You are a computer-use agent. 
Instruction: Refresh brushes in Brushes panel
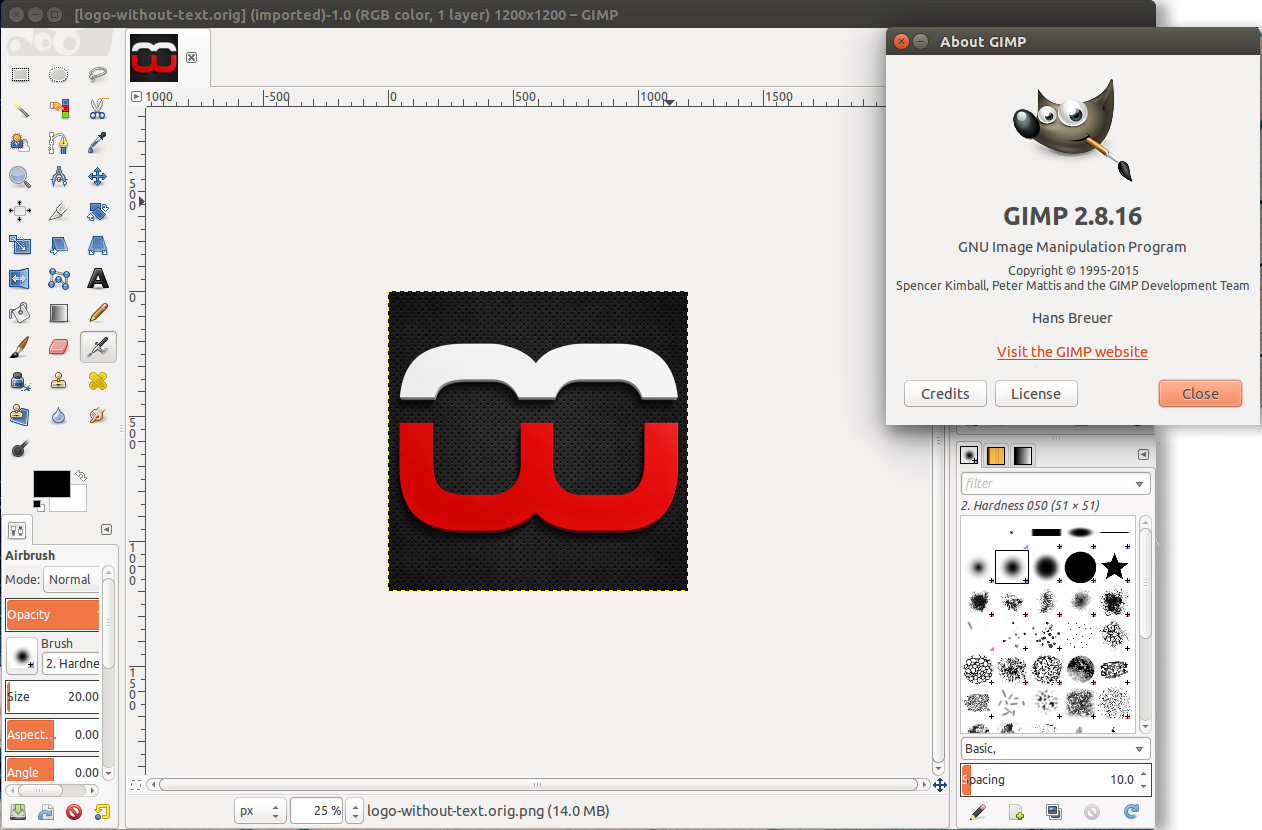click(1131, 812)
